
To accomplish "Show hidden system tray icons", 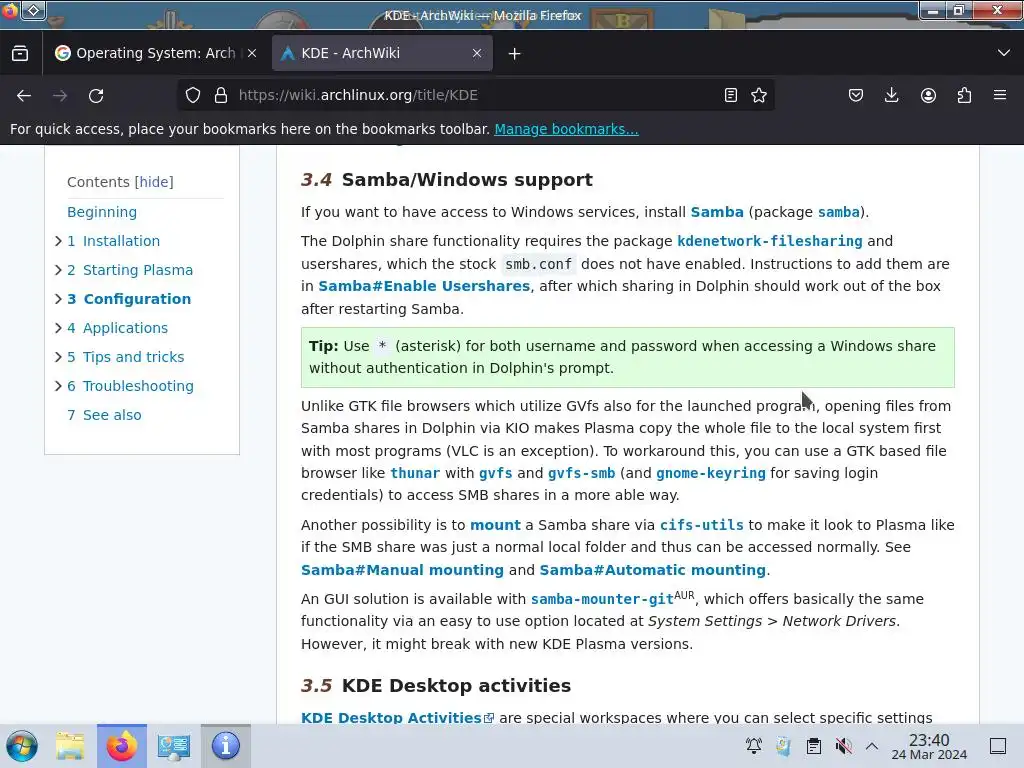I will point(872,746).
